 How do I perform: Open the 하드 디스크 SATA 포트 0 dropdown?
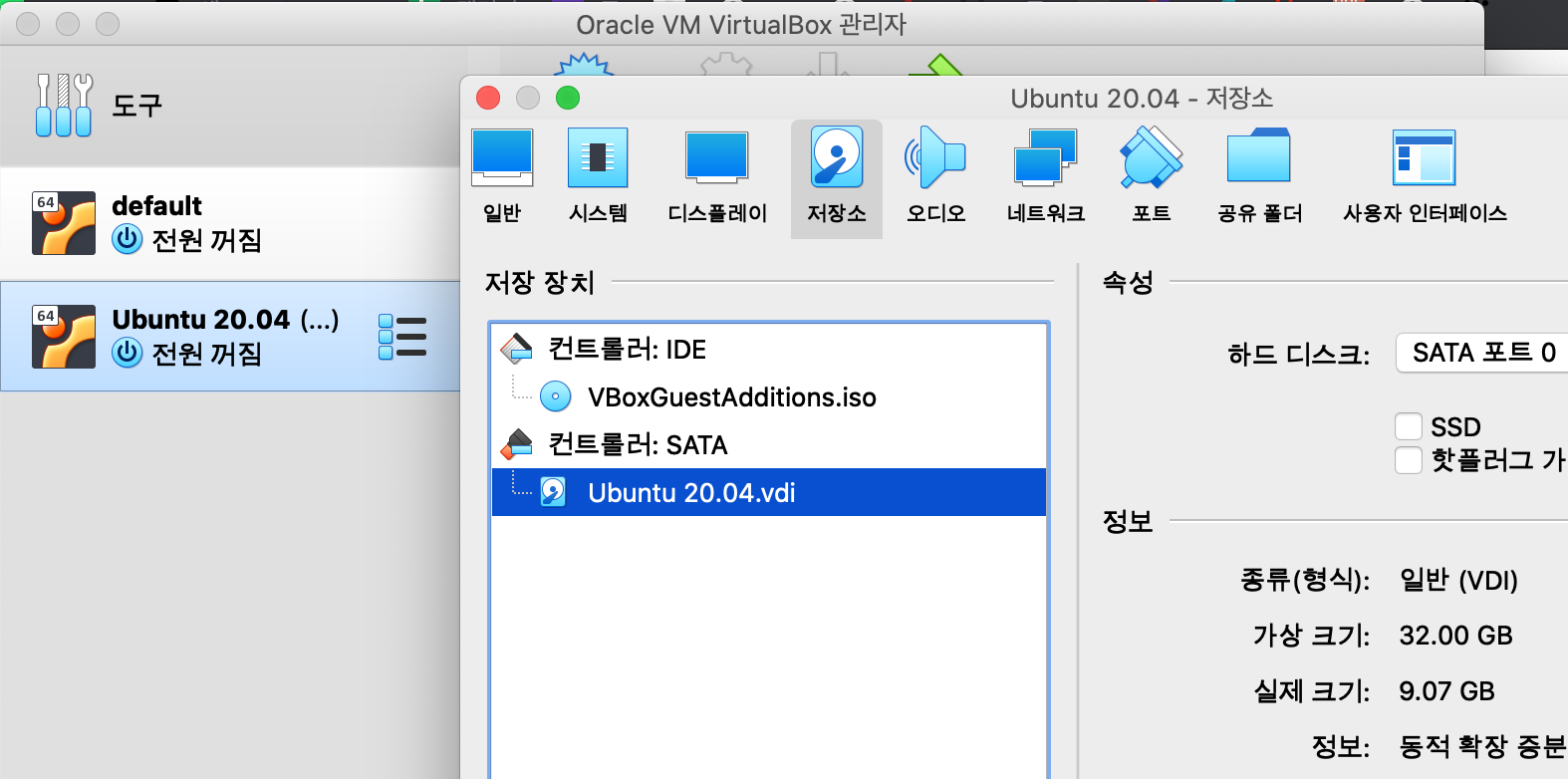[x=1482, y=353]
